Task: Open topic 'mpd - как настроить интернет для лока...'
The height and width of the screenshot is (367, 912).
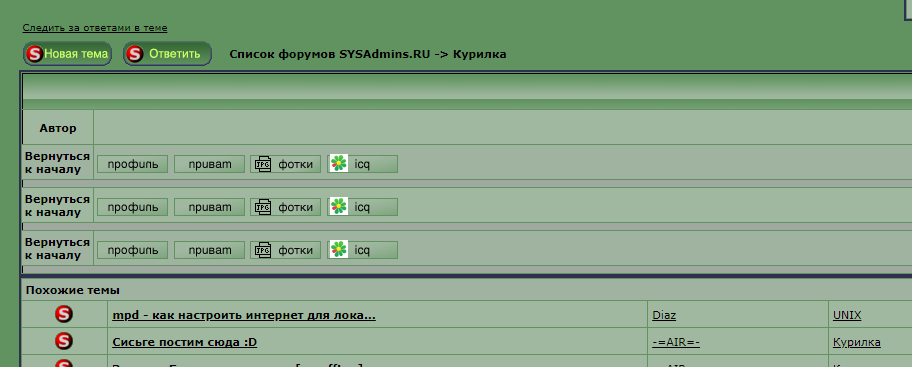Action: point(244,315)
